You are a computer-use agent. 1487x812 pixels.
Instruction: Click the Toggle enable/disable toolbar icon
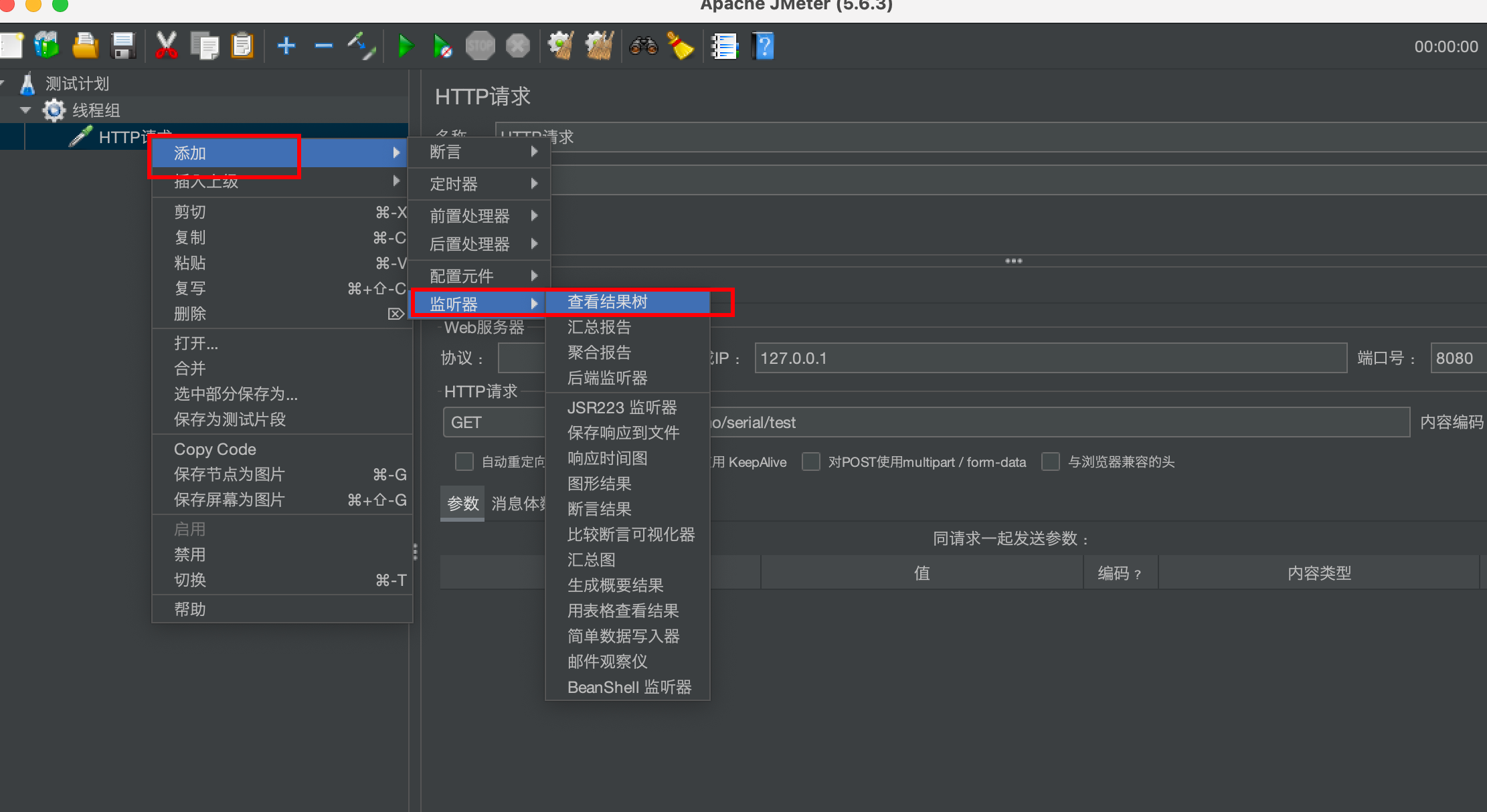[361, 46]
